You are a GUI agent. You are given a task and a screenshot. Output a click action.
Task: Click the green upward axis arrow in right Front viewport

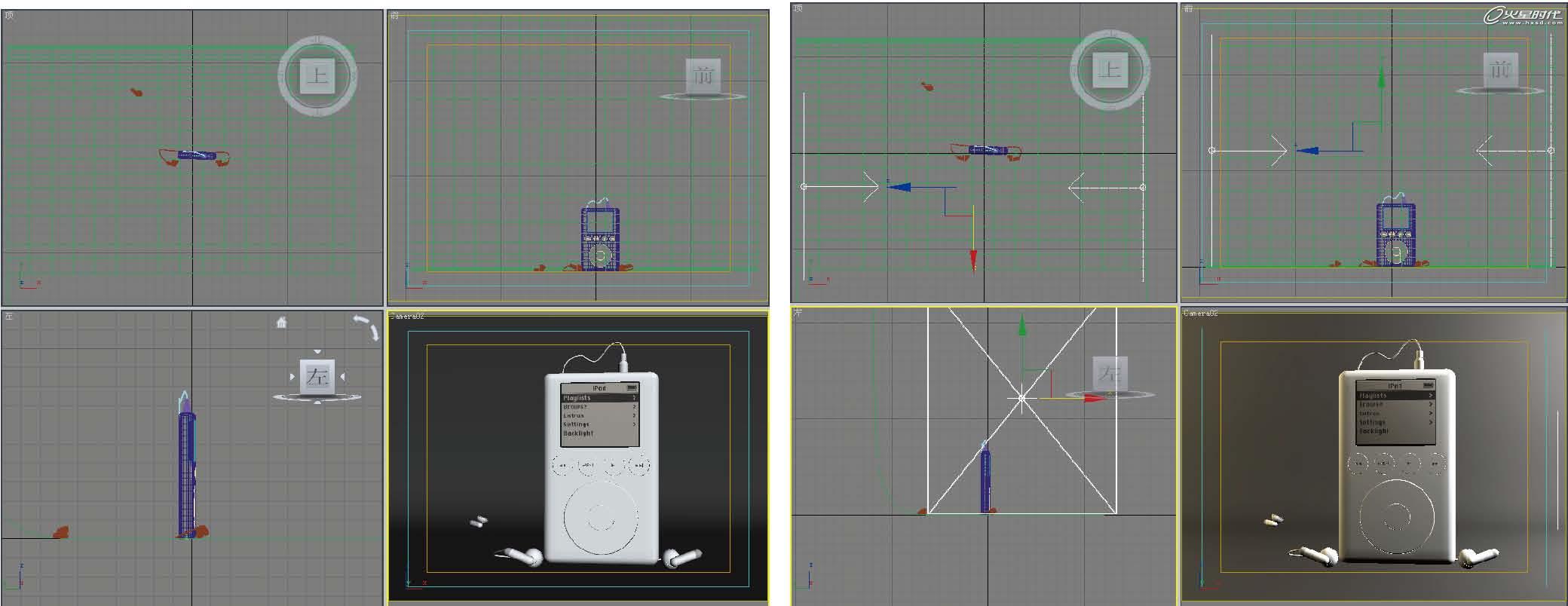point(1381,78)
